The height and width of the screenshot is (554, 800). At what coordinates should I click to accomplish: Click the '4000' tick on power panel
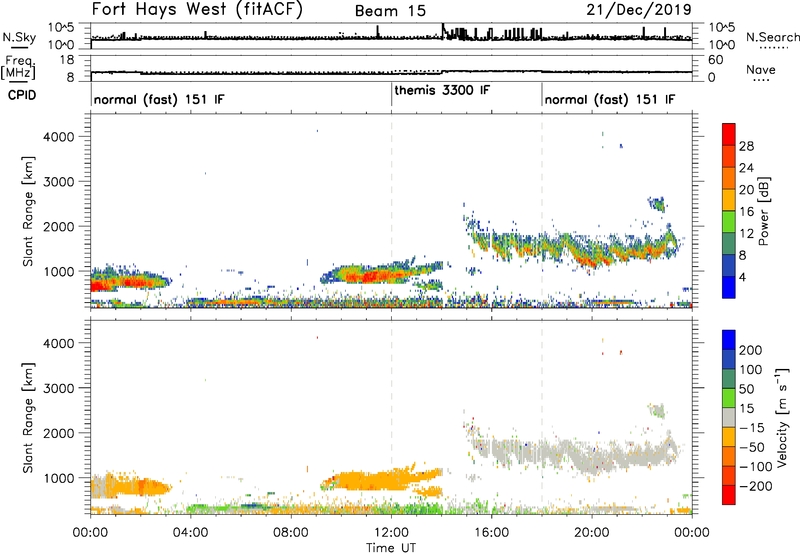(58, 137)
